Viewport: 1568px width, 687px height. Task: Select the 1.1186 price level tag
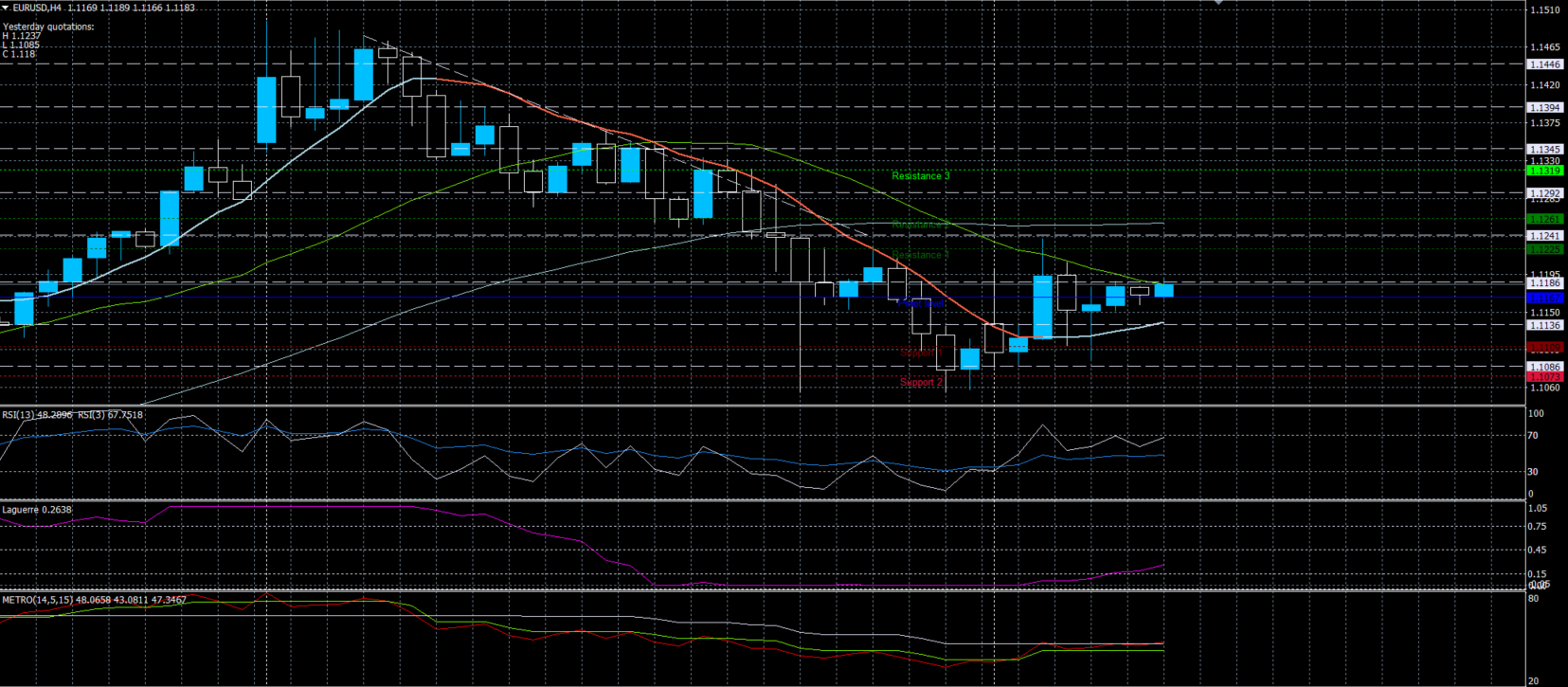click(1545, 283)
